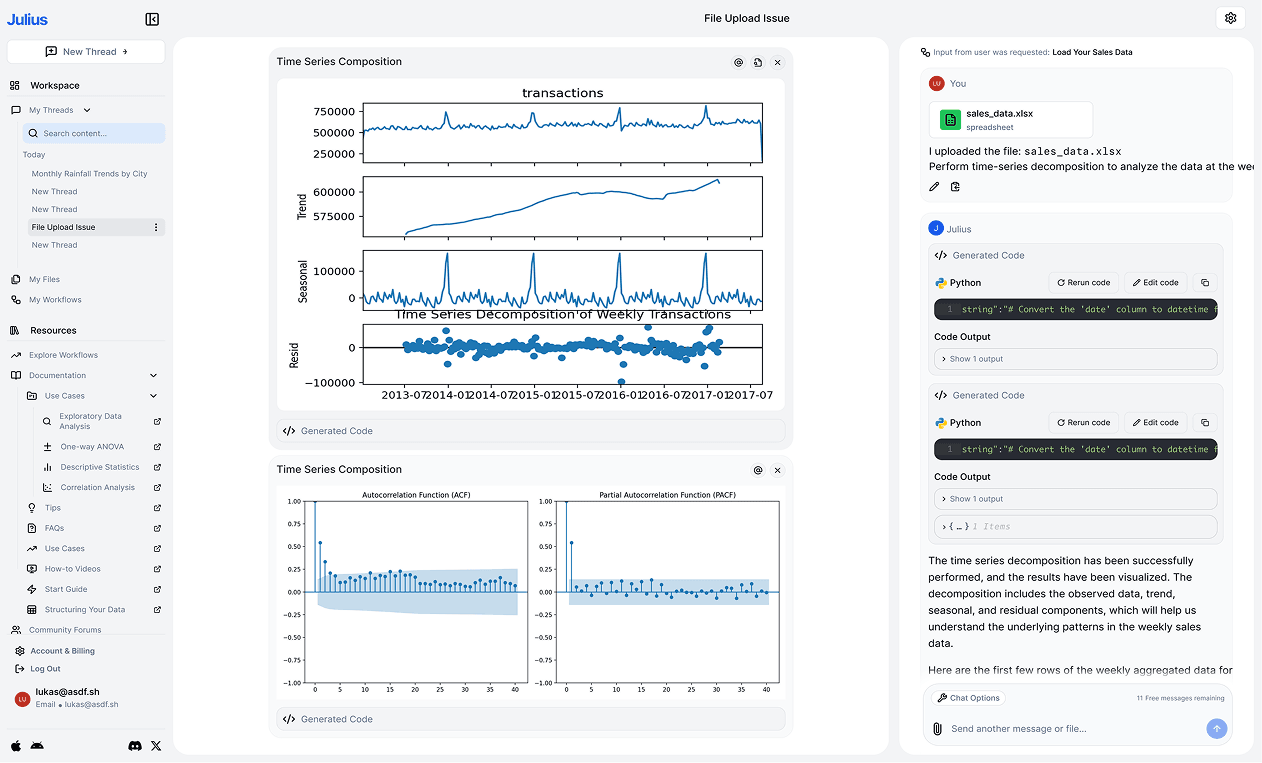
Task: Open My Files
Action: click(44, 280)
